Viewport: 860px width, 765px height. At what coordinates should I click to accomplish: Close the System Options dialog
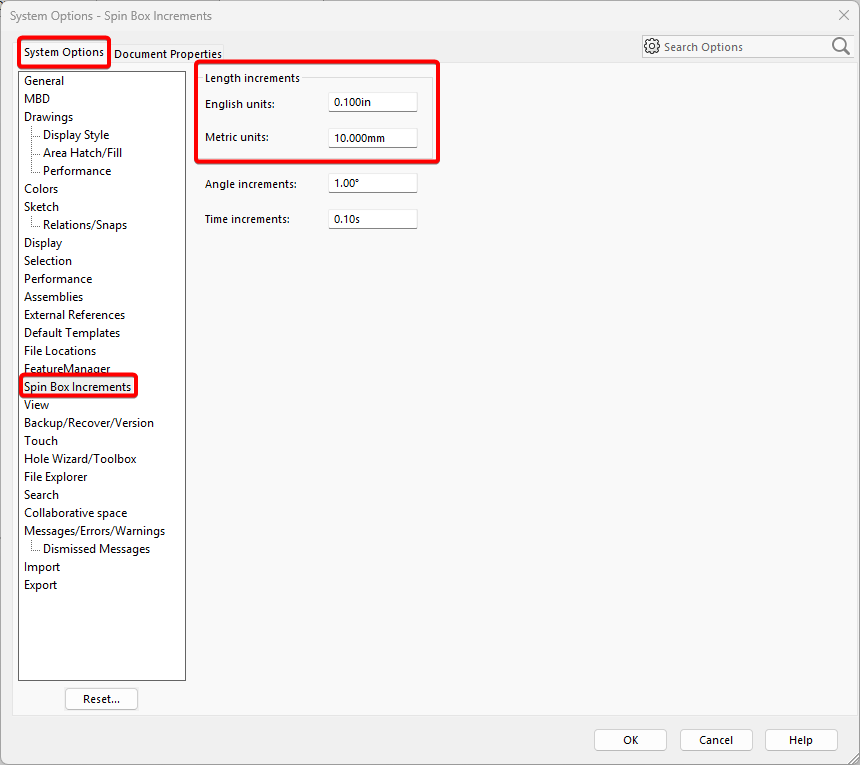(x=844, y=15)
